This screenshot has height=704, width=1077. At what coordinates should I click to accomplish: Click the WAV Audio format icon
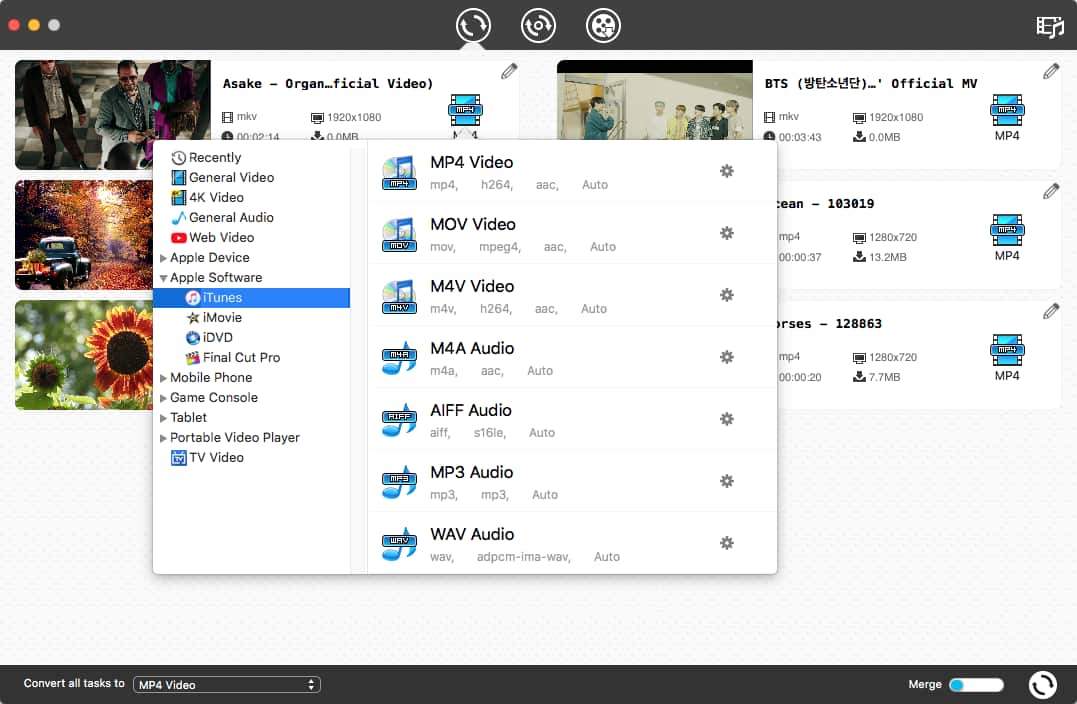399,543
